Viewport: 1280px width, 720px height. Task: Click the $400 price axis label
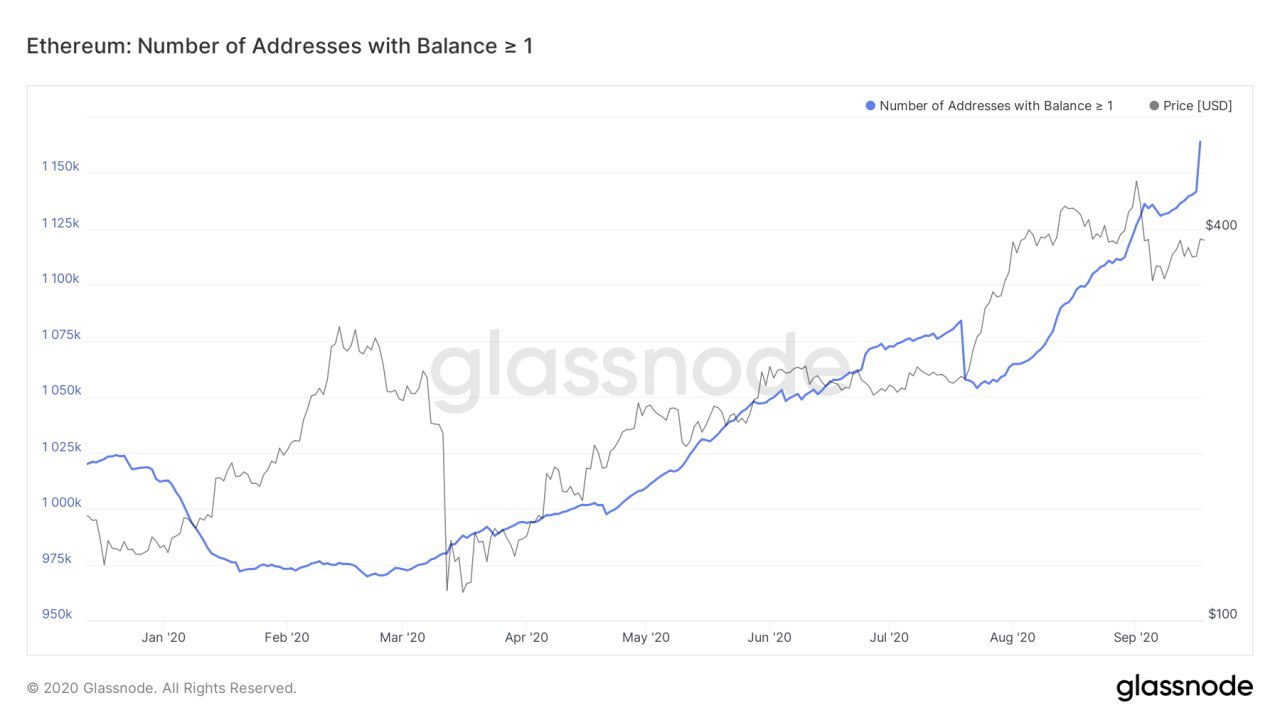tap(1221, 225)
